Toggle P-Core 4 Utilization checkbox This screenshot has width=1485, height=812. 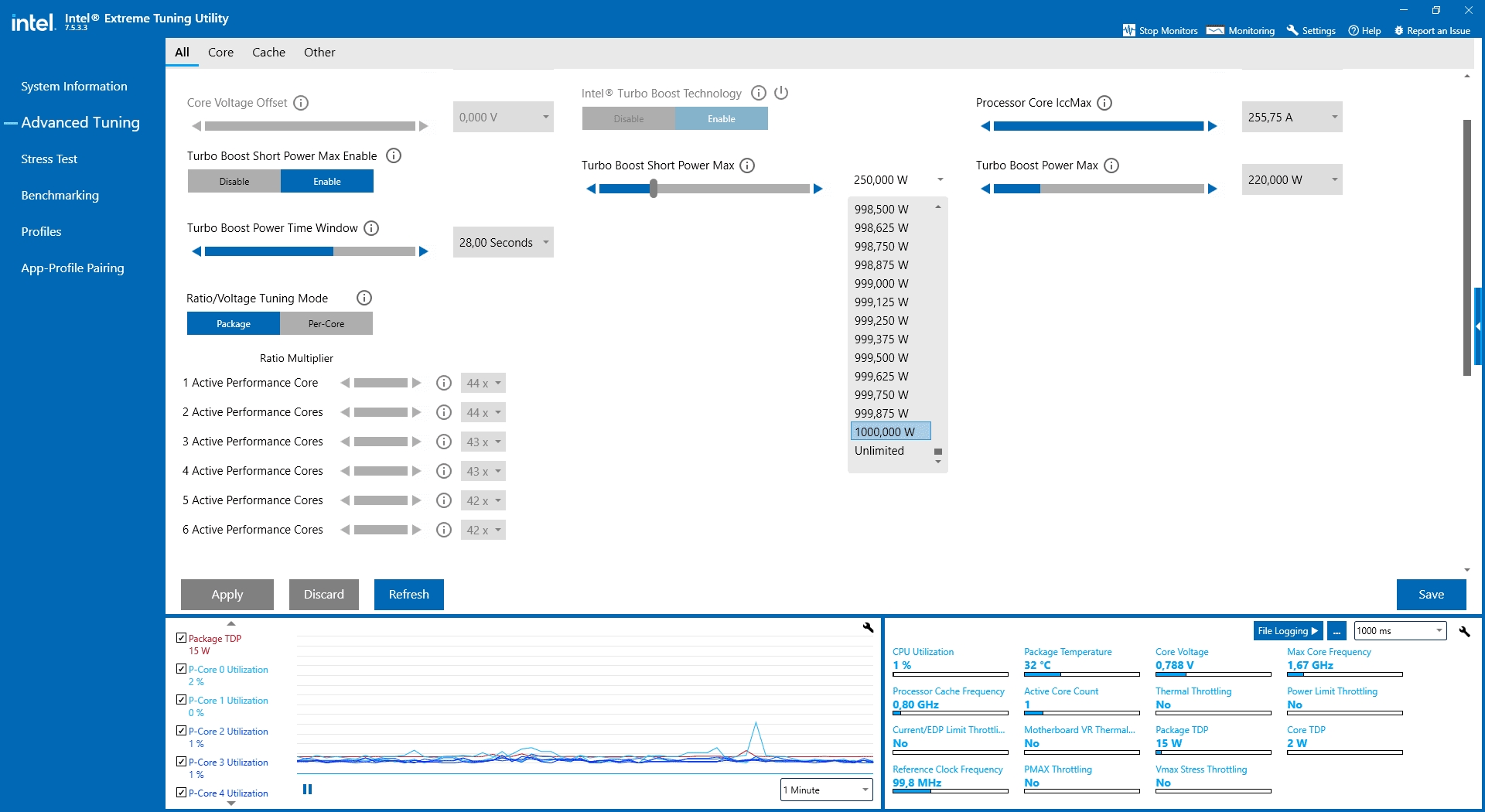coord(182,793)
